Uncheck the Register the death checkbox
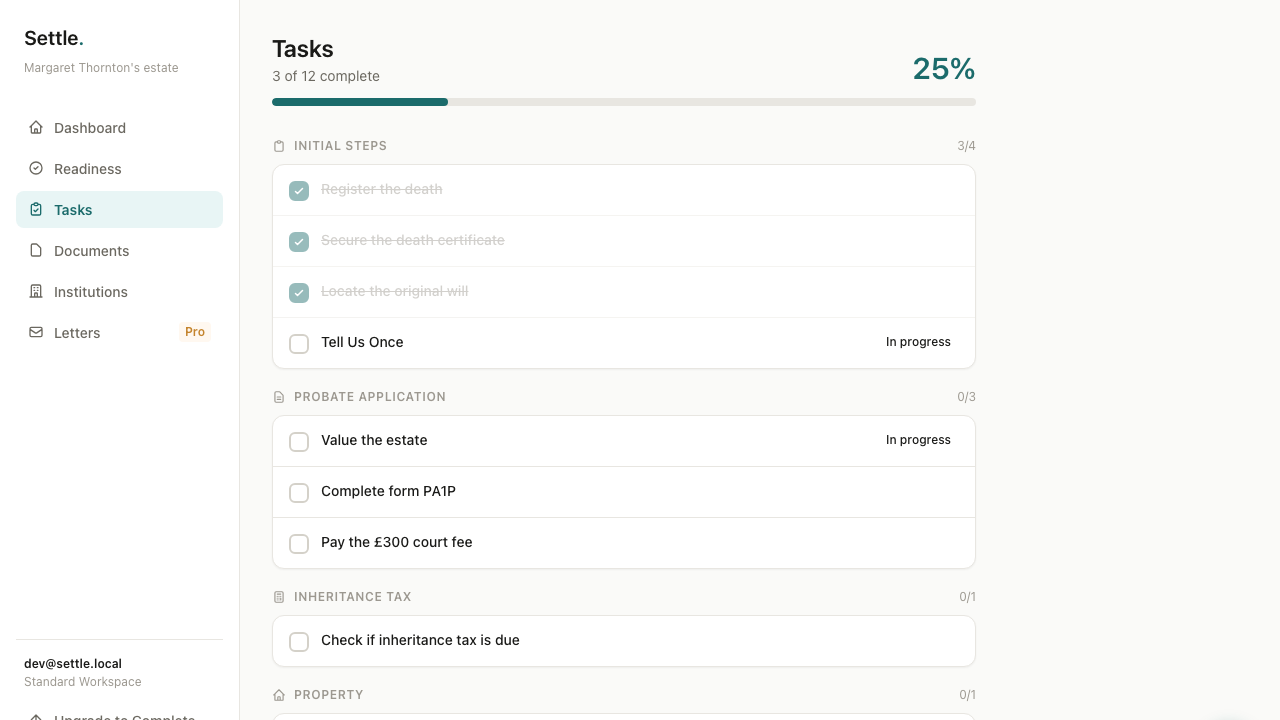 [x=299, y=191]
